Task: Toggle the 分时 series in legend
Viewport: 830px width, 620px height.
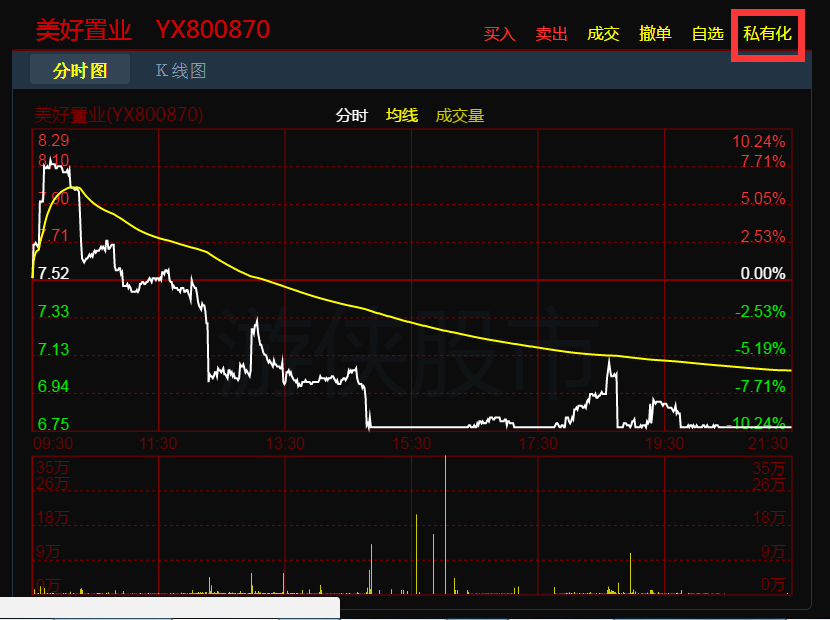Action: (351, 116)
